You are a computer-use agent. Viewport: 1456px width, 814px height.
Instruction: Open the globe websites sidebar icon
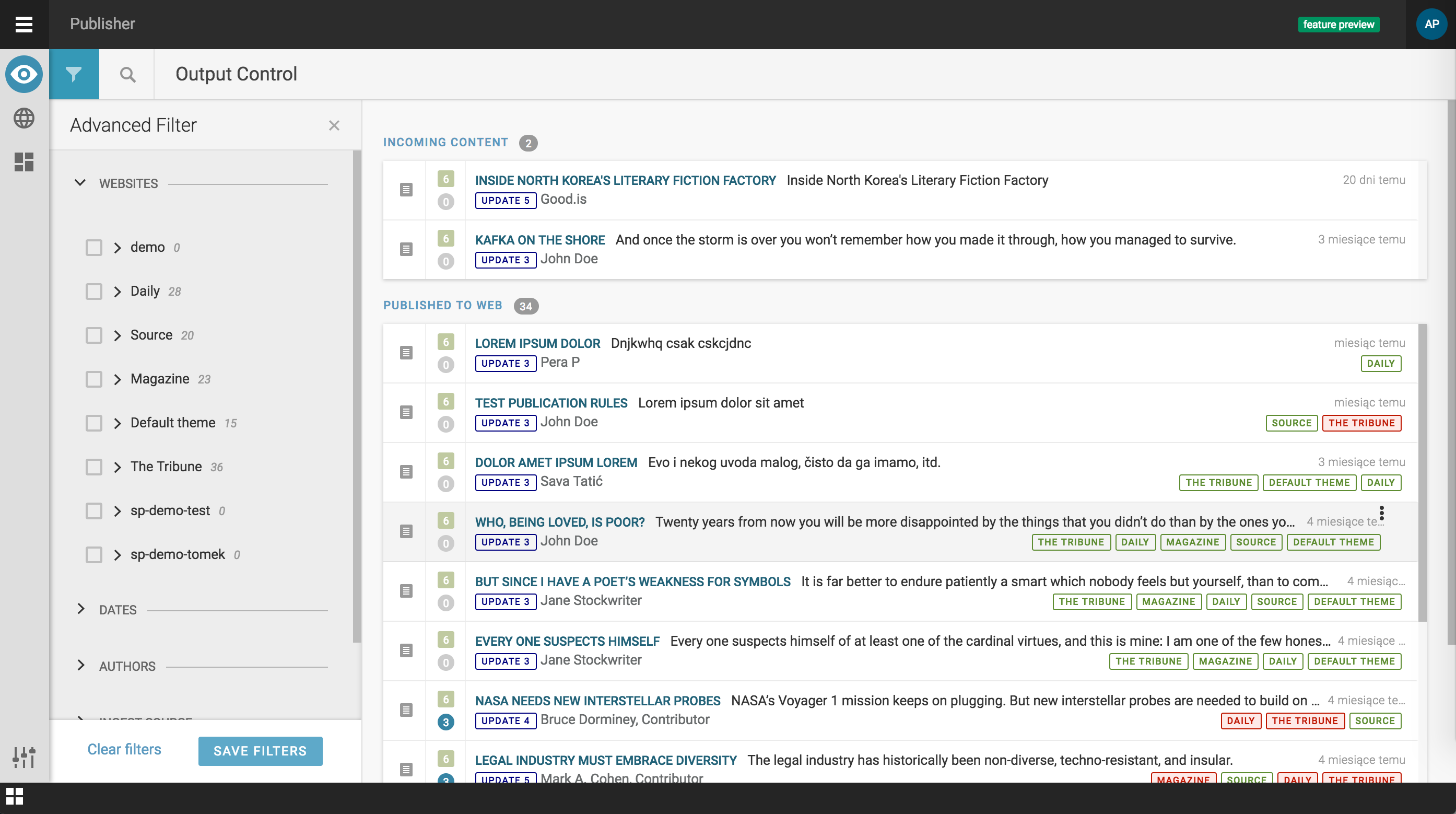click(x=24, y=118)
